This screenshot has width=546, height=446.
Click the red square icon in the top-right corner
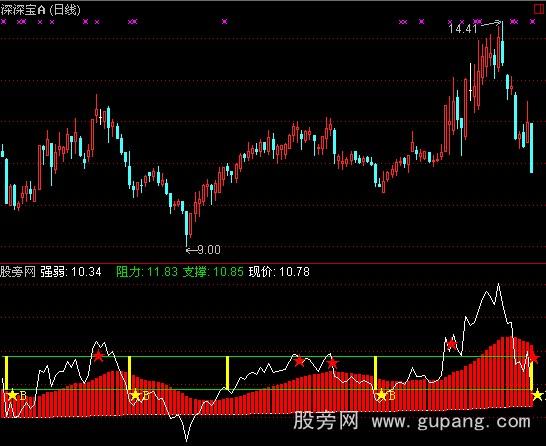(x=539, y=8)
